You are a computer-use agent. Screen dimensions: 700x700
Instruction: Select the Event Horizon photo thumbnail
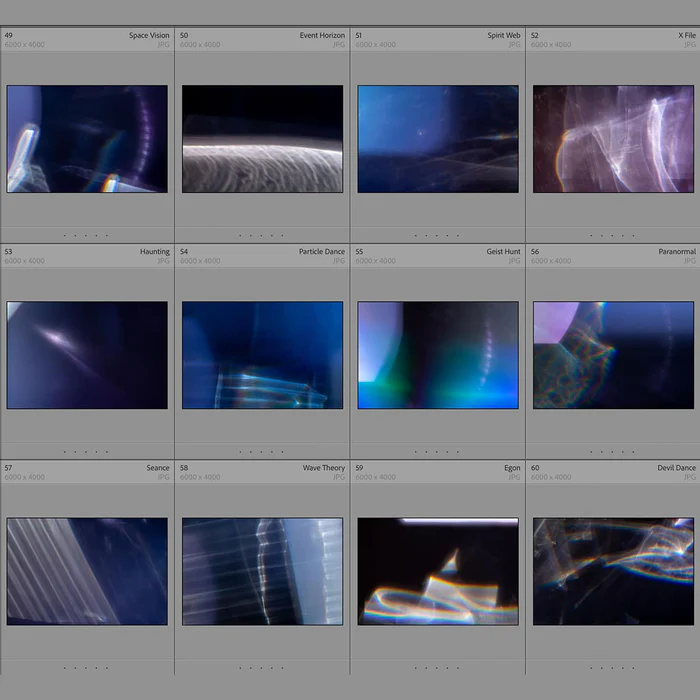pos(262,139)
